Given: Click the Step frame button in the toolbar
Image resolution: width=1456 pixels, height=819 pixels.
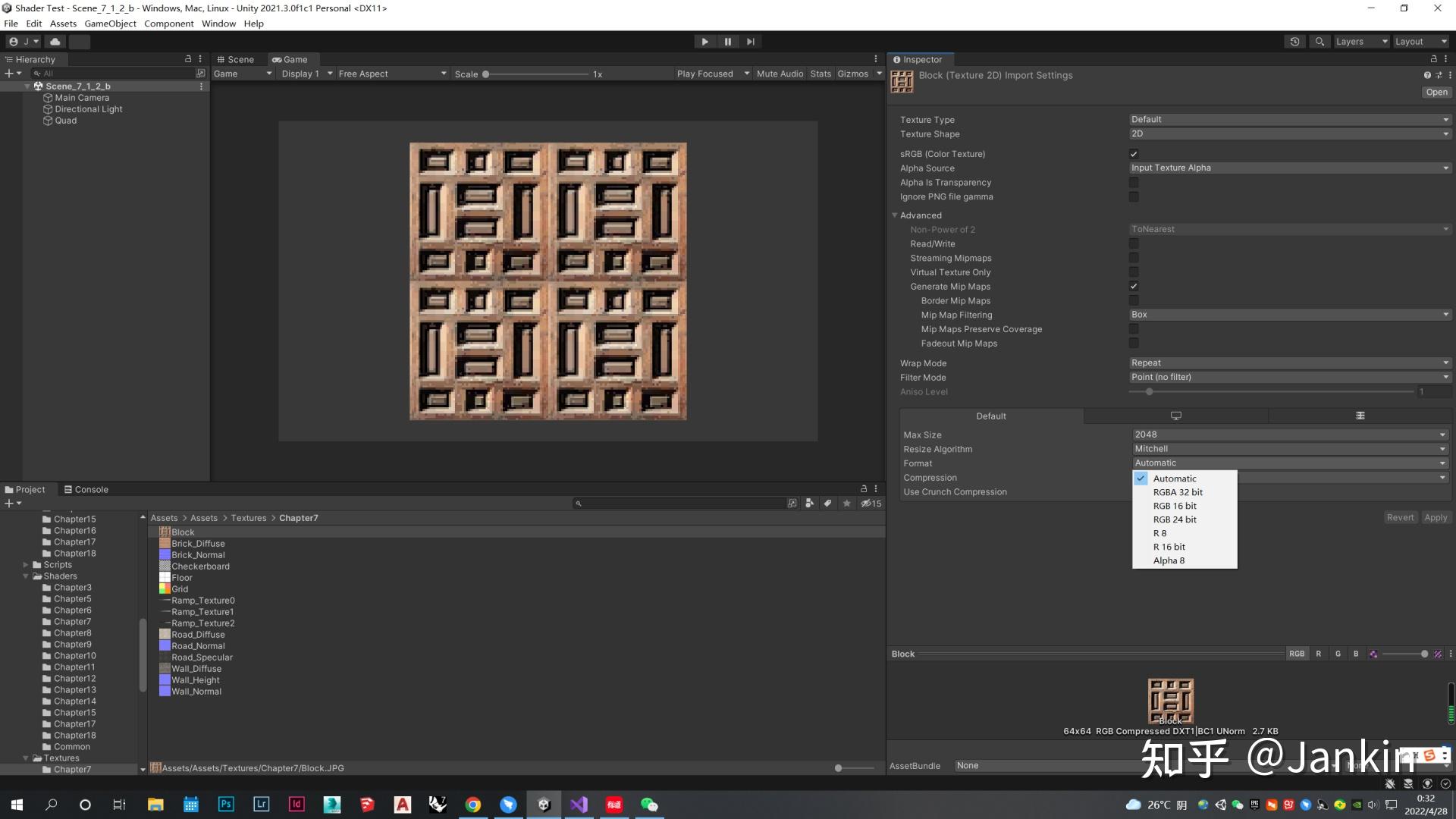Looking at the screenshot, I should (751, 42).
